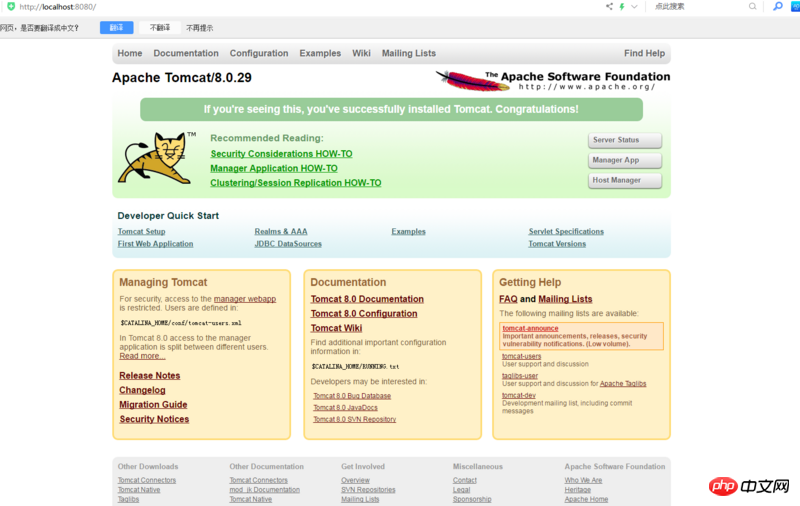Open Tomcat 8.0 SVN Repository link
Screen dimensions: 800x506
click(x=355, y=419)
